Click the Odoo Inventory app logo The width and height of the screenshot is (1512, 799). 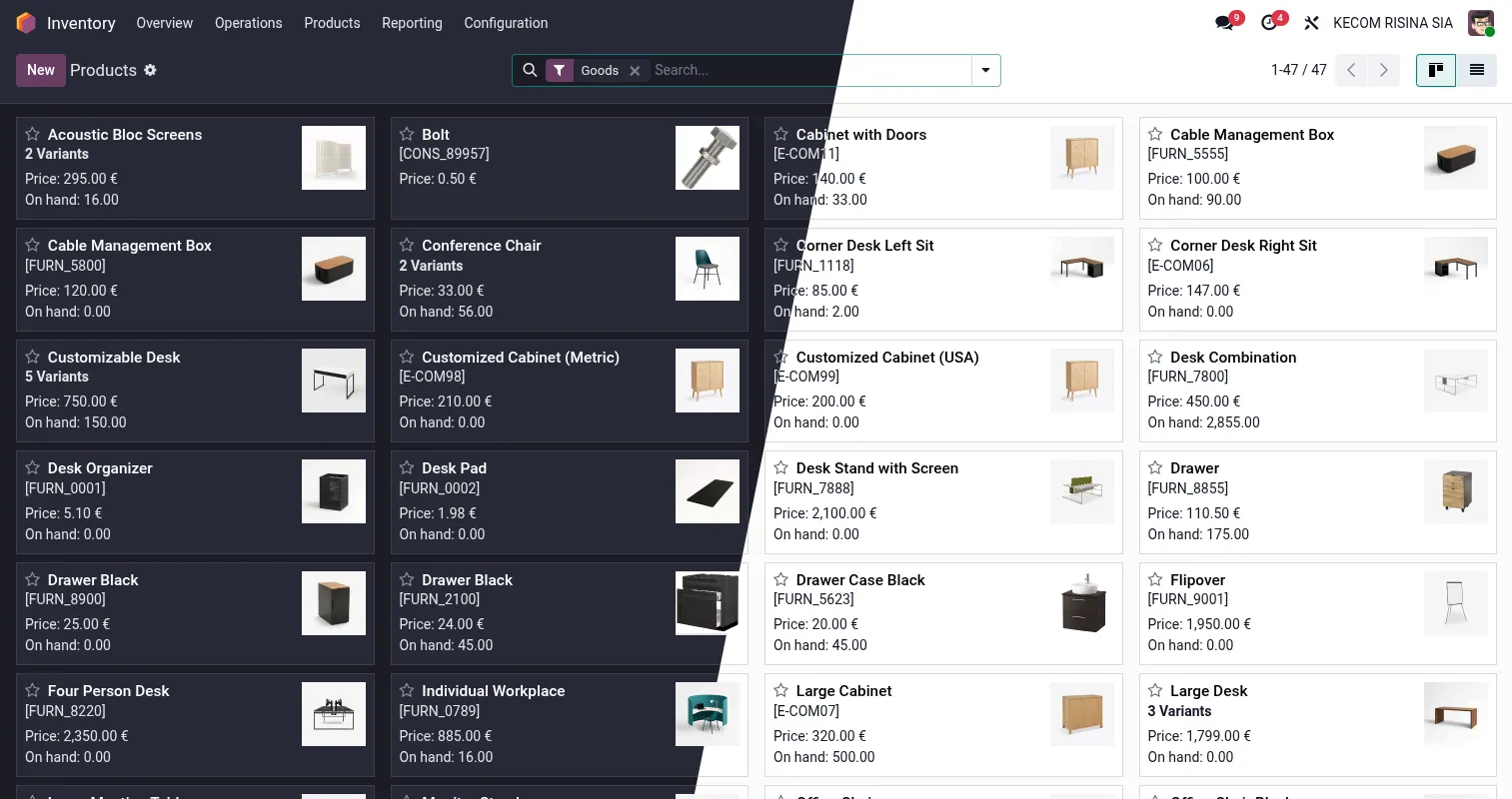tap(26, 23)
